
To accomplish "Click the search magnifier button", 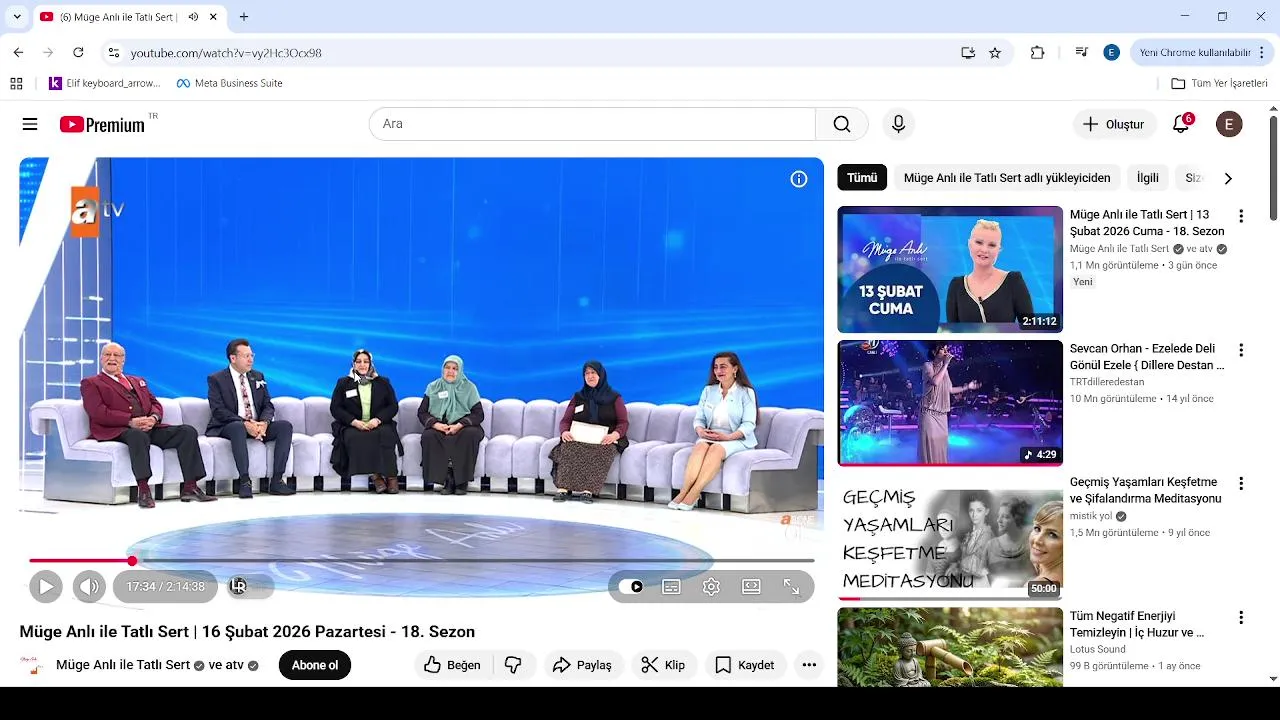I will click(842, 124).
